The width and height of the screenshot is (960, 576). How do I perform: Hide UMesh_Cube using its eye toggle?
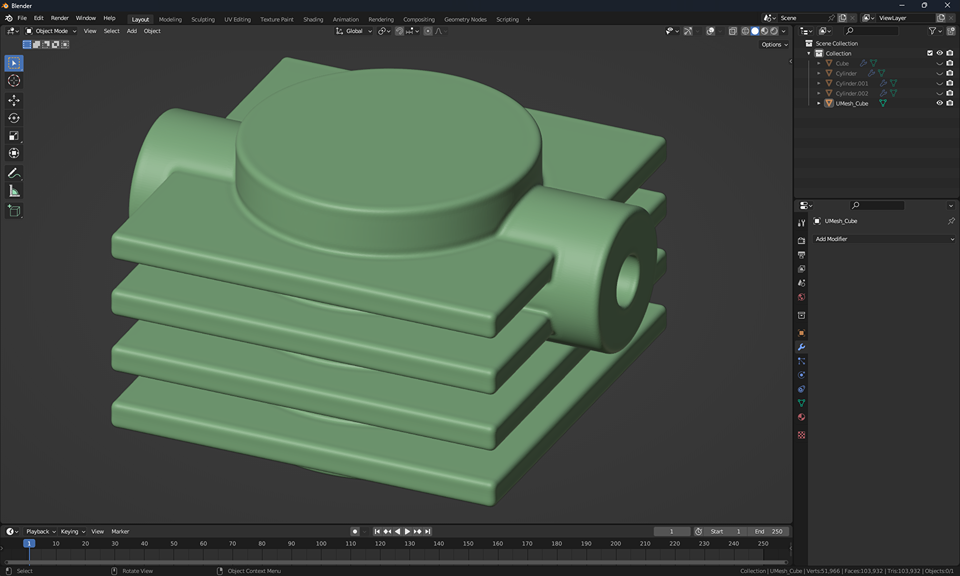click(x=939, y=103)
